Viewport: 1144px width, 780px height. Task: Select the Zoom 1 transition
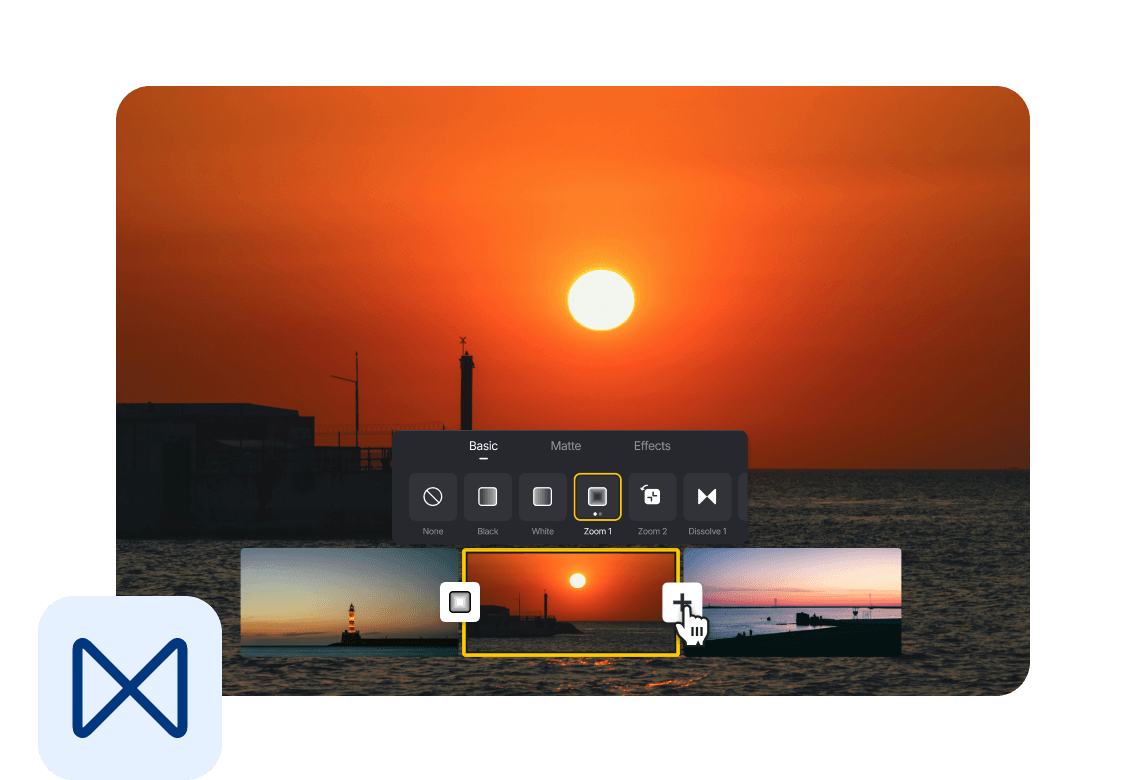(598, 497)
